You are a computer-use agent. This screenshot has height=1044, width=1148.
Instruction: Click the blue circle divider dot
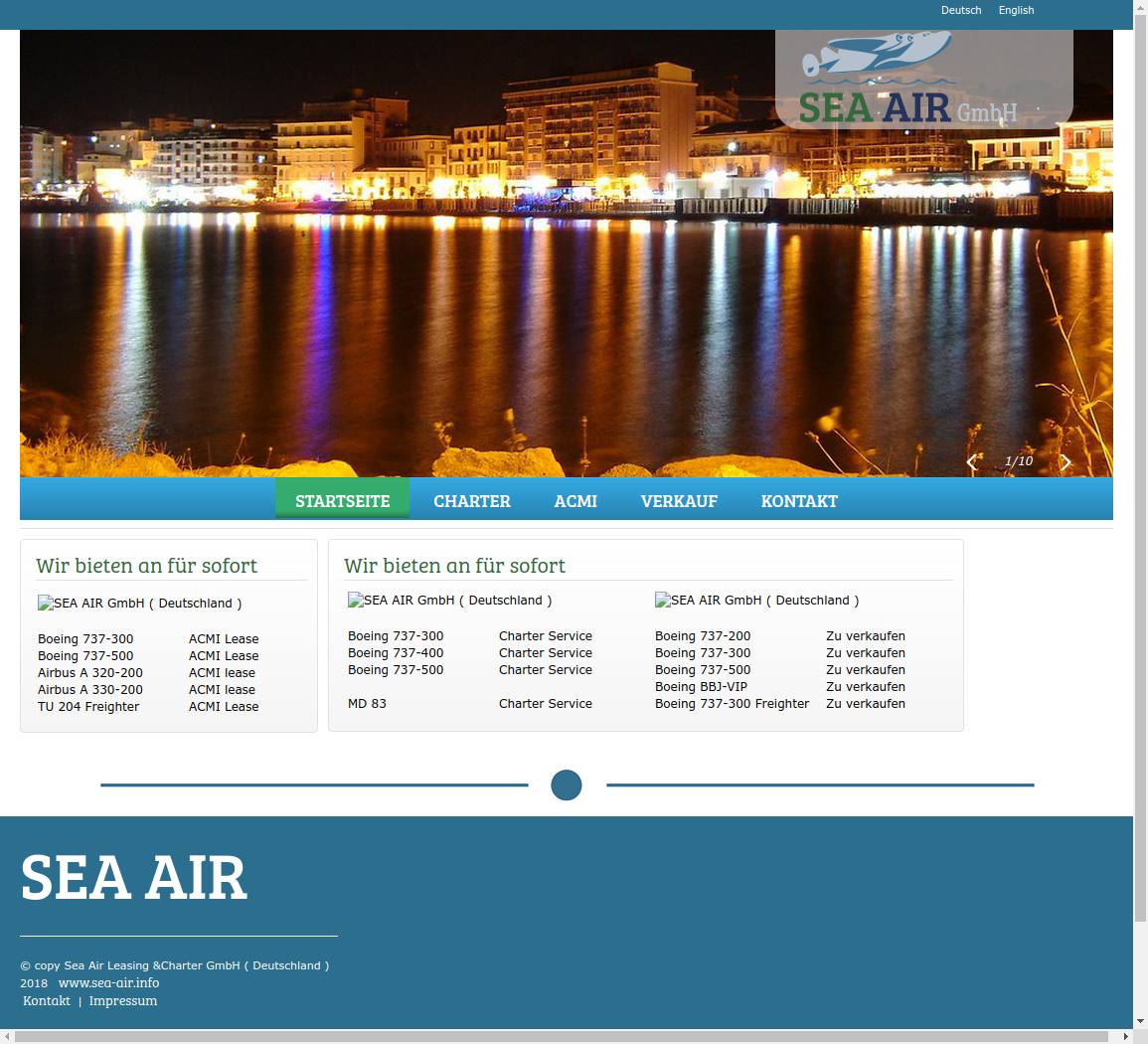(566, 784)
